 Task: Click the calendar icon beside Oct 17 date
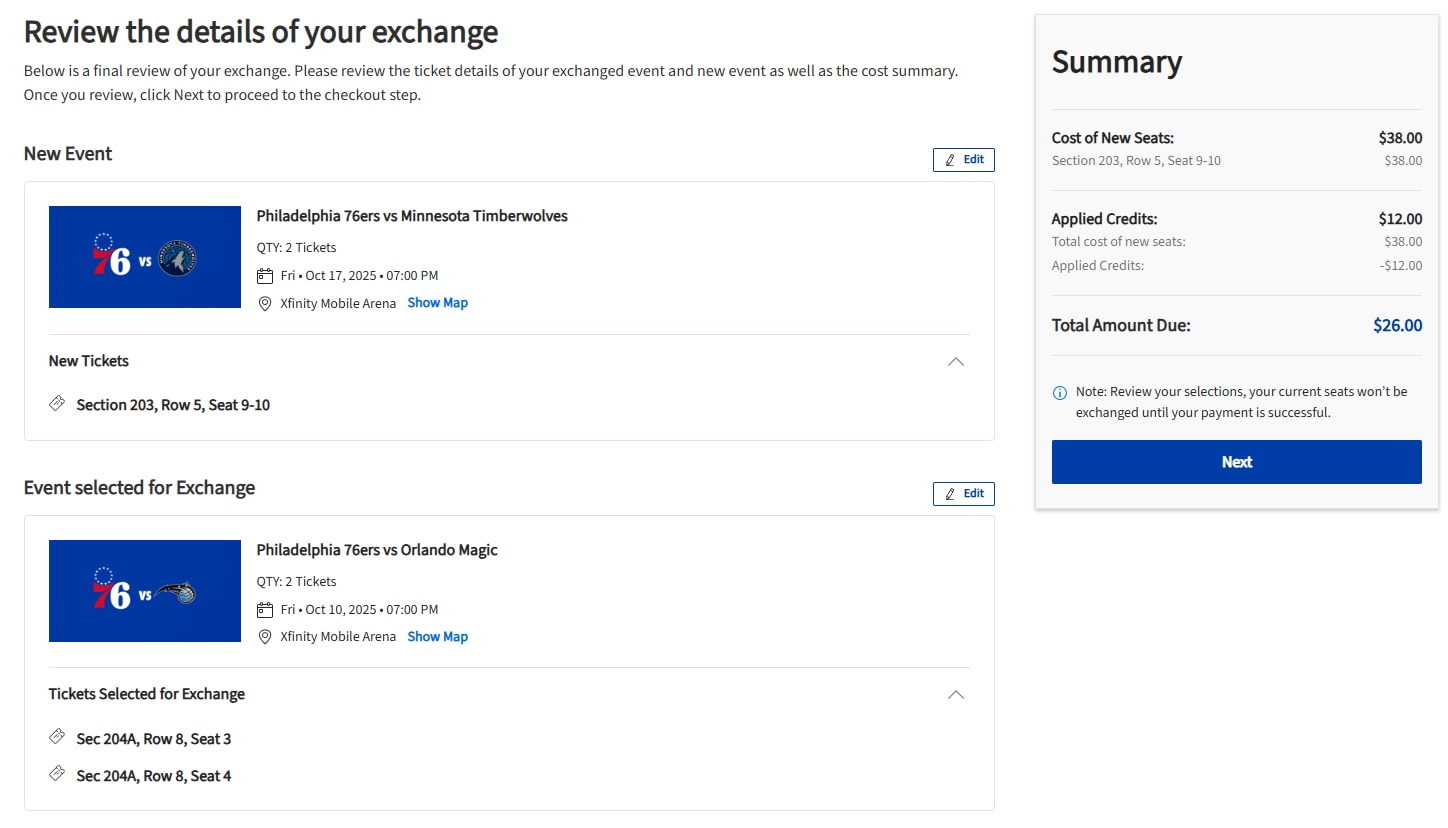pyautogui.click(x=264, y=275)
